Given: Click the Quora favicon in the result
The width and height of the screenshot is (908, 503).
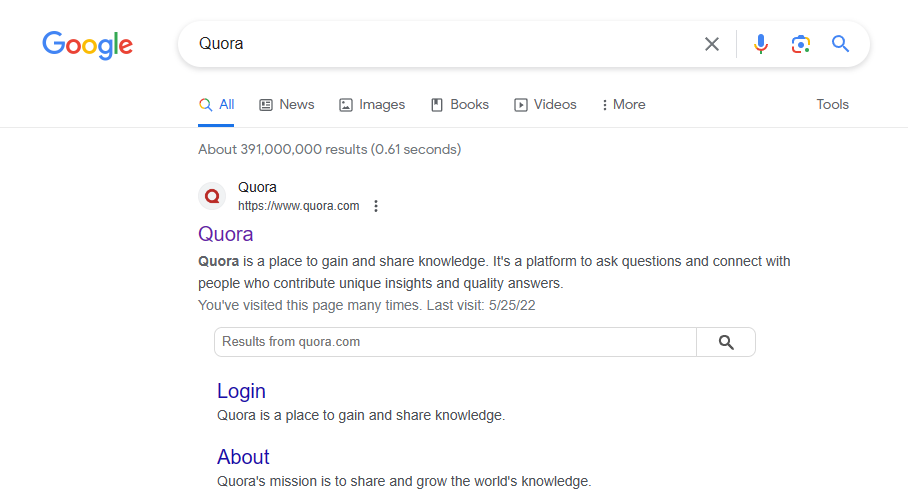Looking at the screenshot, I should coord(213,196).
